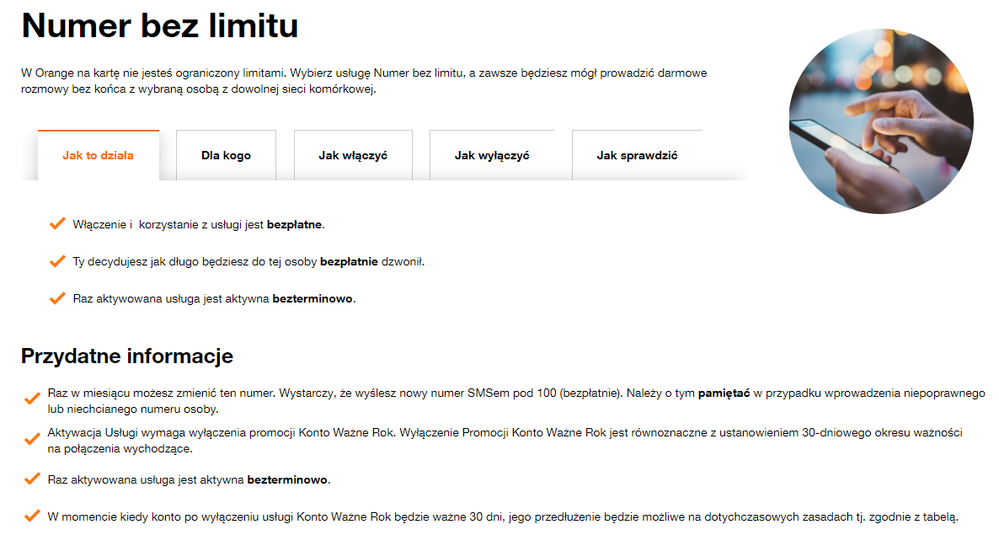Screen dimensions: 999x541
Task: Switch to the "Dla kogo" tab
Action: tap(226, 156)
